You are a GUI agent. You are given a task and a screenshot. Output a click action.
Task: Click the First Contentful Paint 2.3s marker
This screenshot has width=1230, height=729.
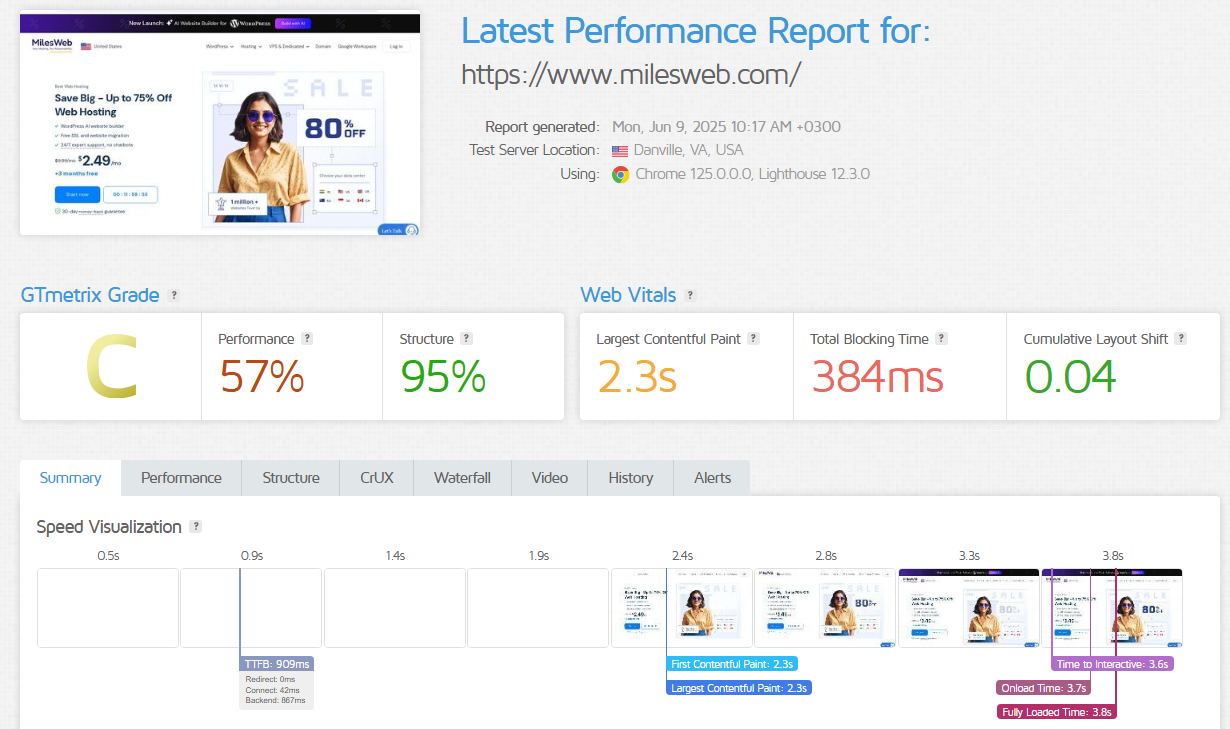[732, 664]
